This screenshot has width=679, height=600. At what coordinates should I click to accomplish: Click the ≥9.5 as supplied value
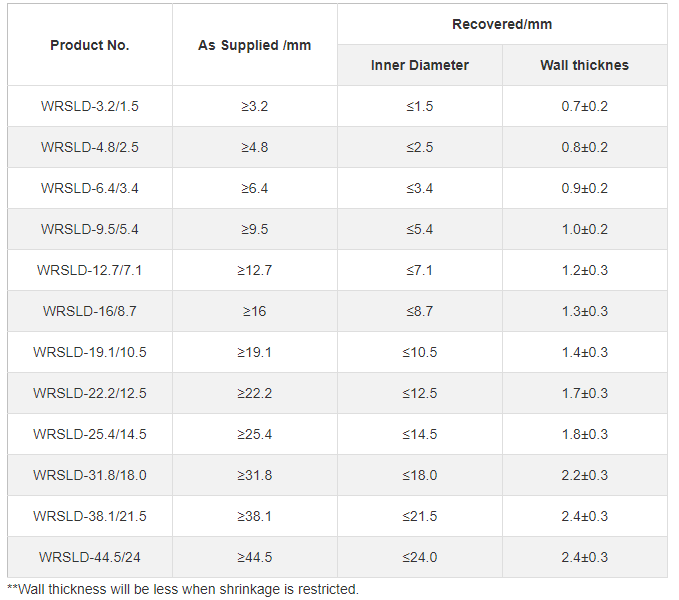(255, 229)
